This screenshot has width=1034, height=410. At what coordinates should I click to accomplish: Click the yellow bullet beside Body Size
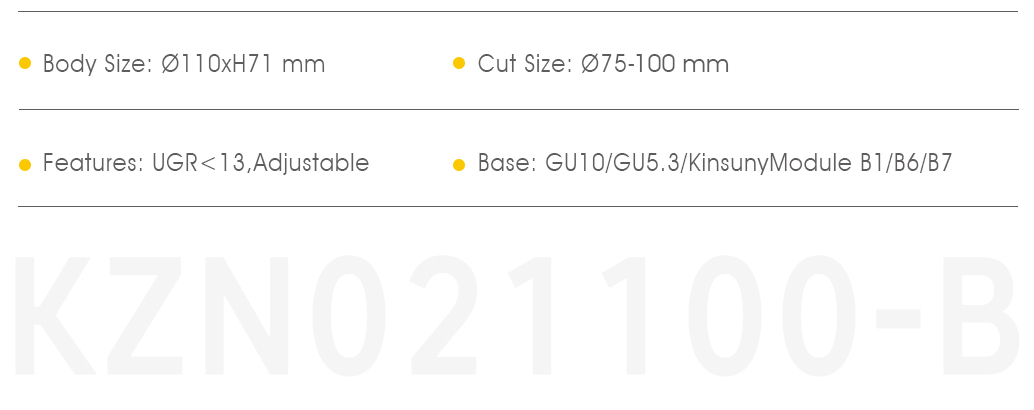(25, 63)
